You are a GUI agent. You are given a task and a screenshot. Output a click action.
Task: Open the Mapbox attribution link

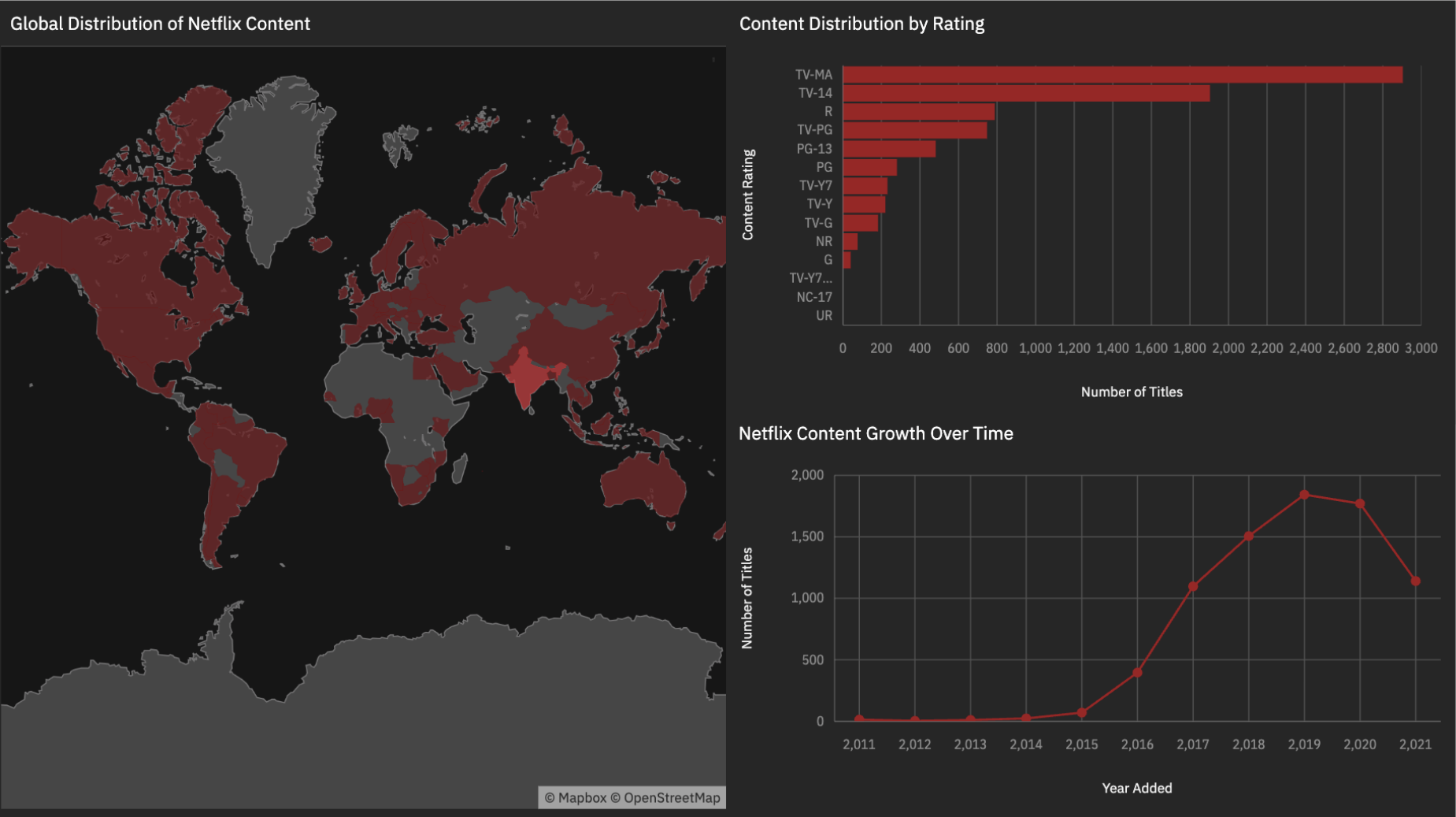click(x=576, y=797)
